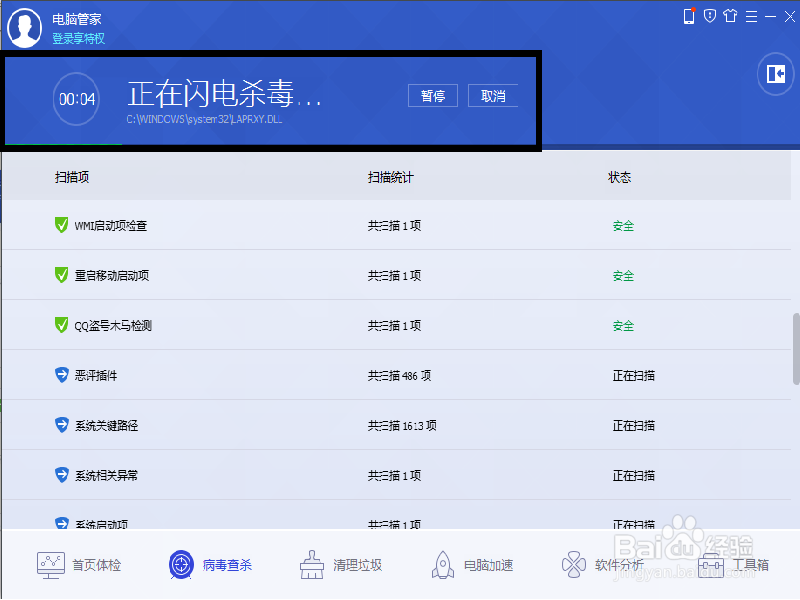Click the 首页体检 monitor icon
Screen dimensions: 800x600
click(x=51, y=565)
